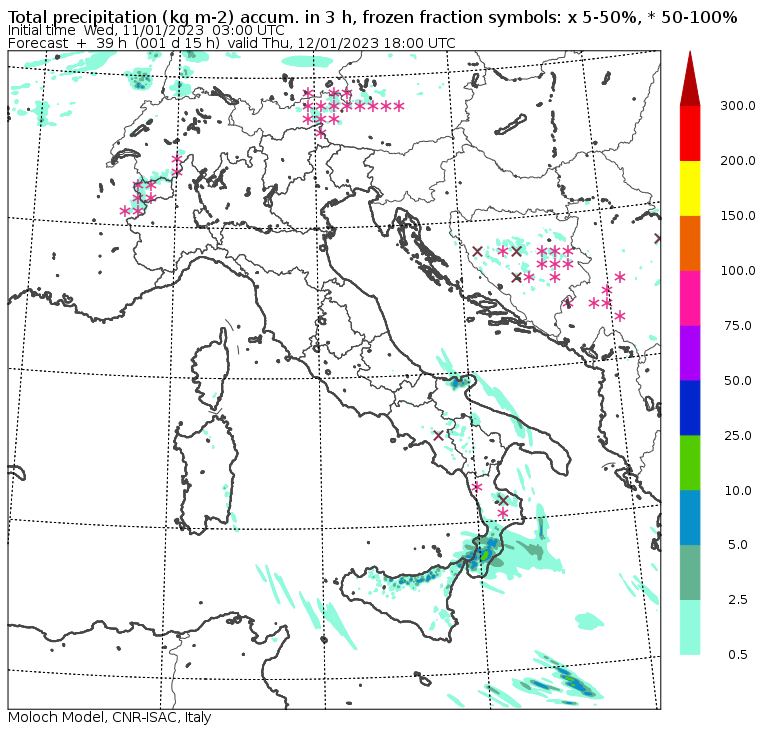Viewport: 760px width, 731px height.
Task: Click the legend value "0.5"
Action: click(x=738, y=654)
